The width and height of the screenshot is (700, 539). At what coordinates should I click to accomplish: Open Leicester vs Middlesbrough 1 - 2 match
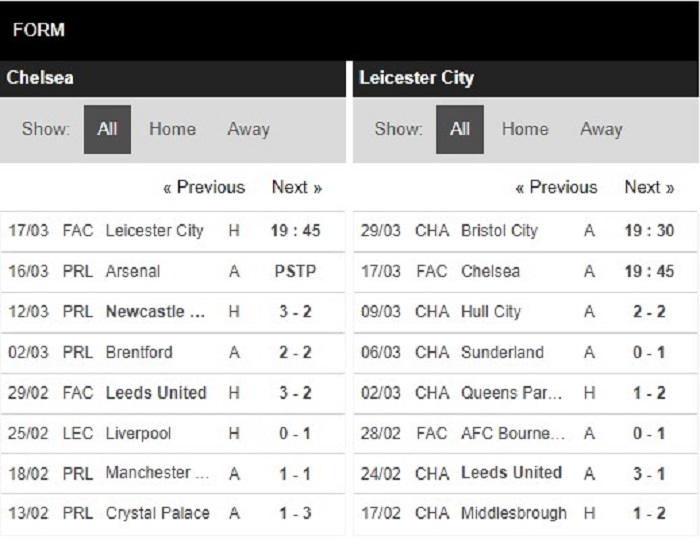(x=525, y=514)
